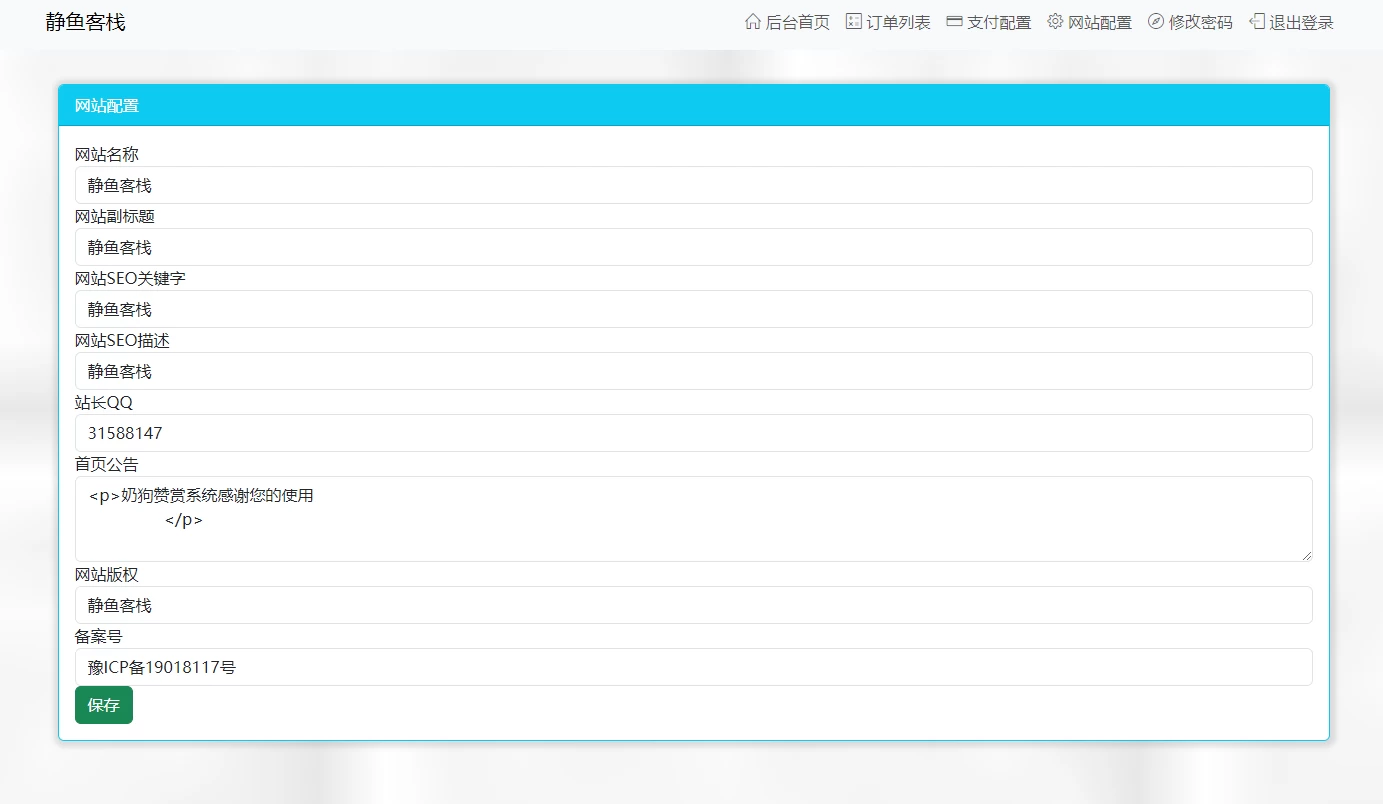This screenshot has height=804, width=1383.
Task: Select the 站长QQ number field
Action: pyautogui.click(x=693, y=433)
